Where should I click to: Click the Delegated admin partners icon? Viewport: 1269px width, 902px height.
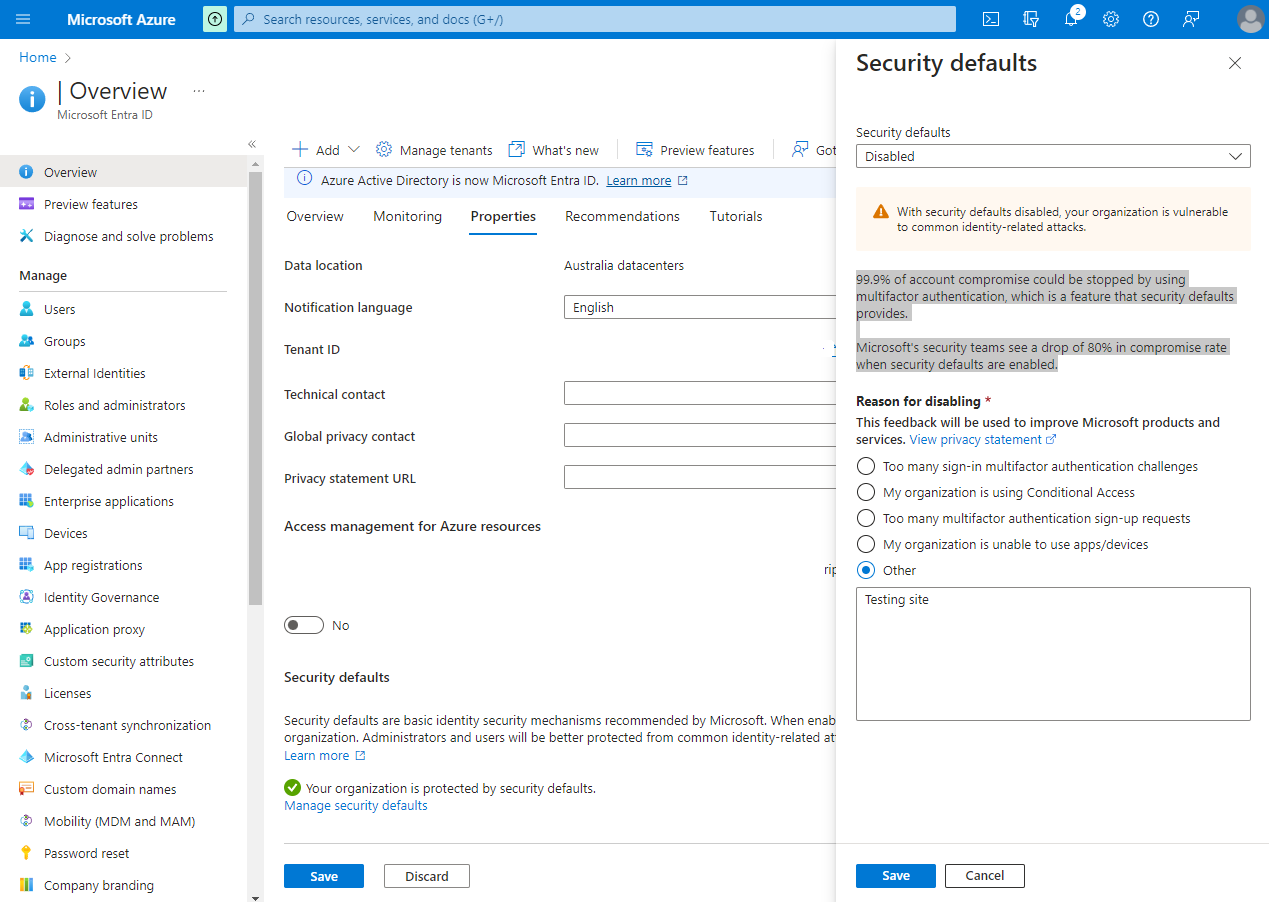(27, 469)
